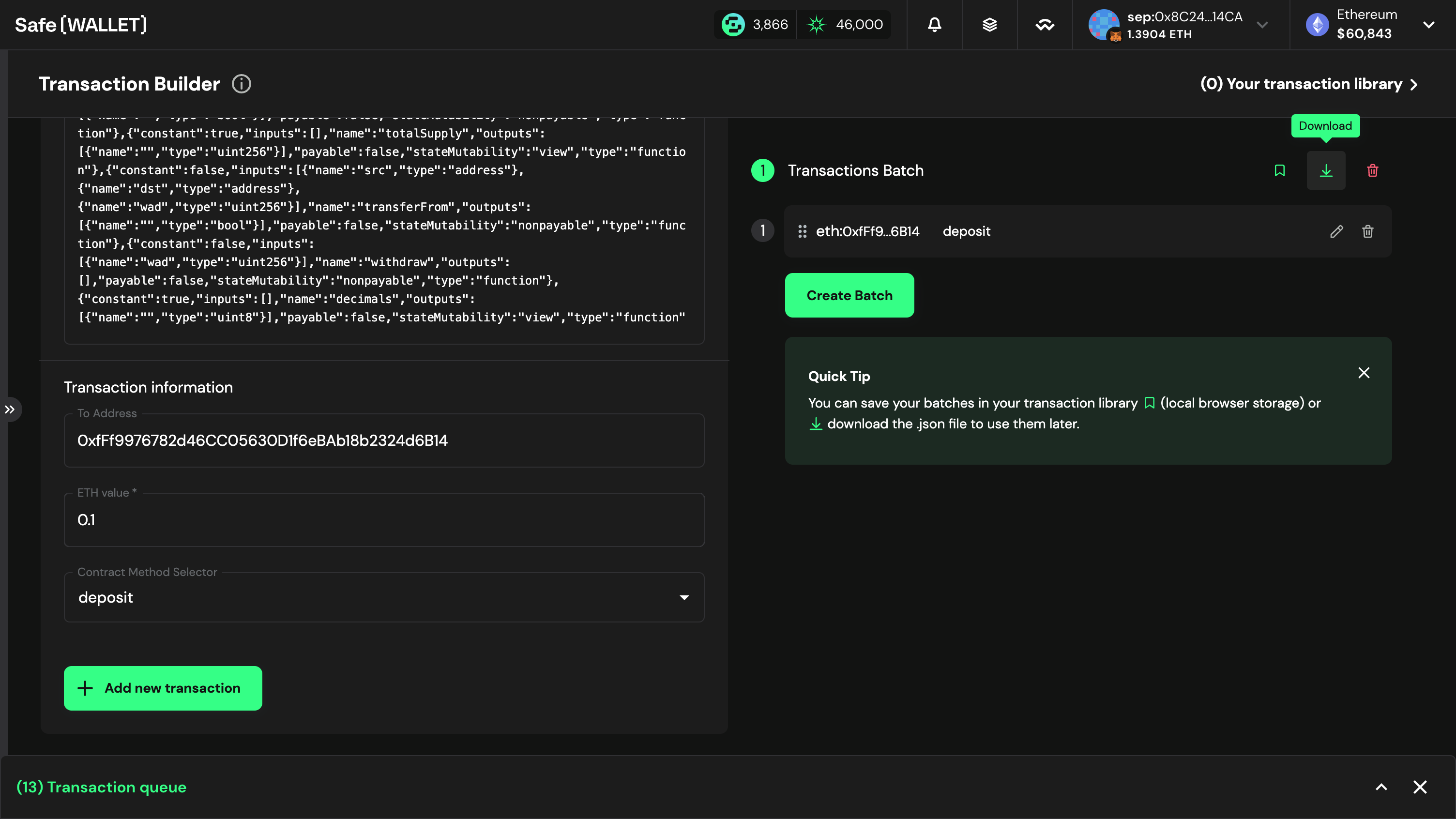This screenshot has height=819, width=1456.
Task: Click the Download tooltip label
Action: pyautogui.click(x=1325, y=126)
